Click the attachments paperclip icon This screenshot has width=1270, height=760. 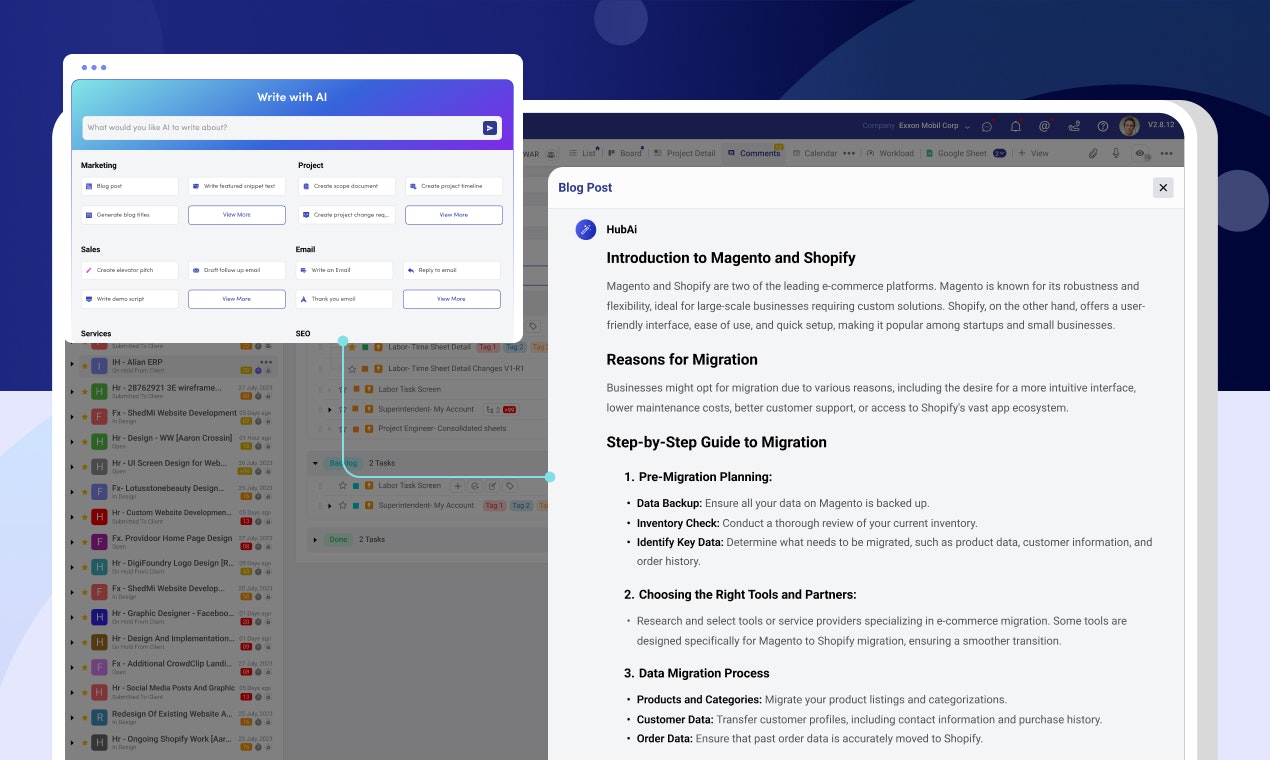1093,153
